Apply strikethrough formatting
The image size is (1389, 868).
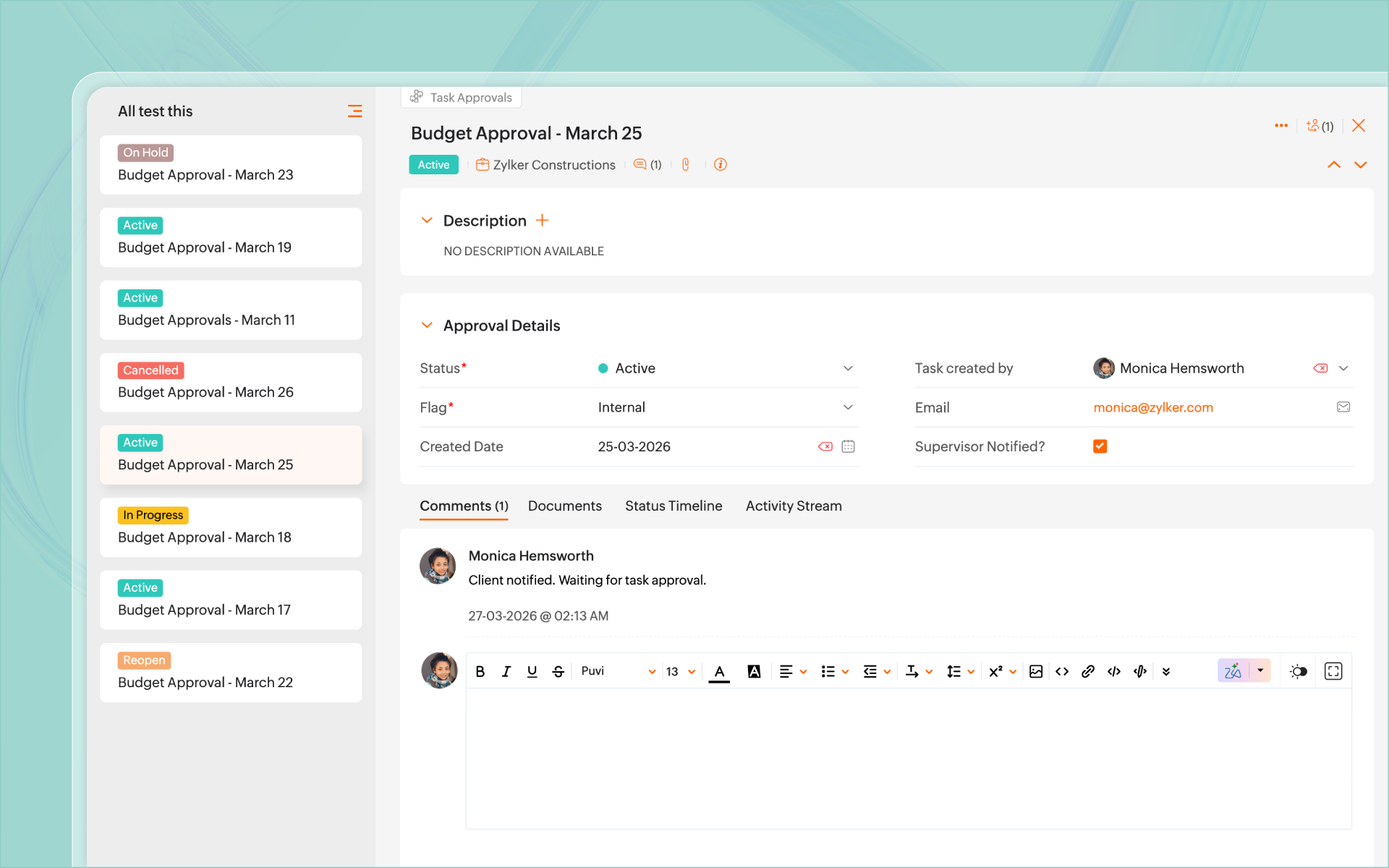pyautogui.click(x=558, y=671)
